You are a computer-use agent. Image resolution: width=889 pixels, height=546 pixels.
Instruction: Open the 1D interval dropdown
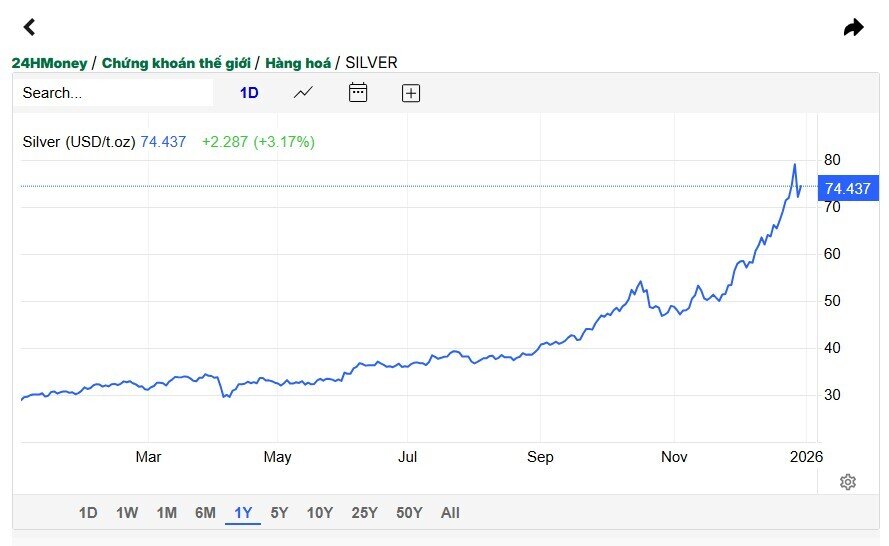249,93
